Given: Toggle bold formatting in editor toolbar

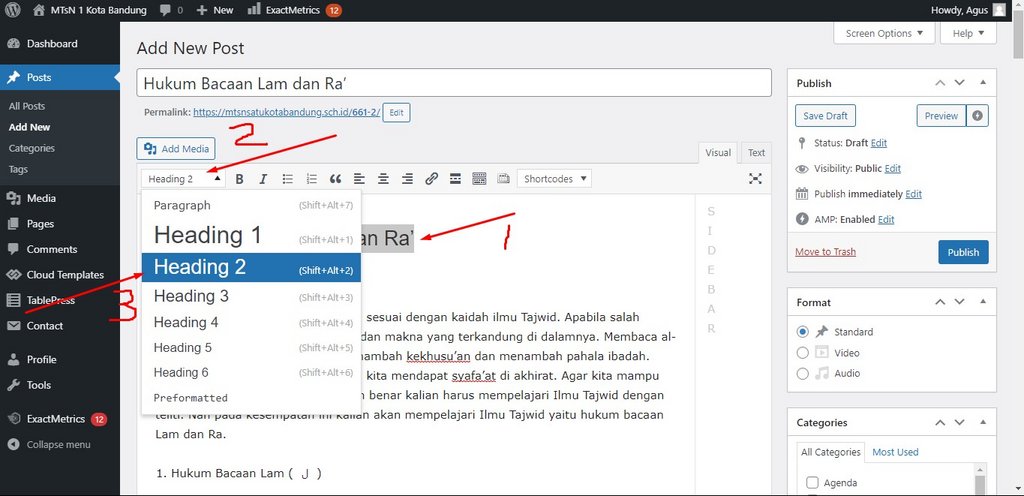Looking at the screenshot, I should click(x=240, y=179).
